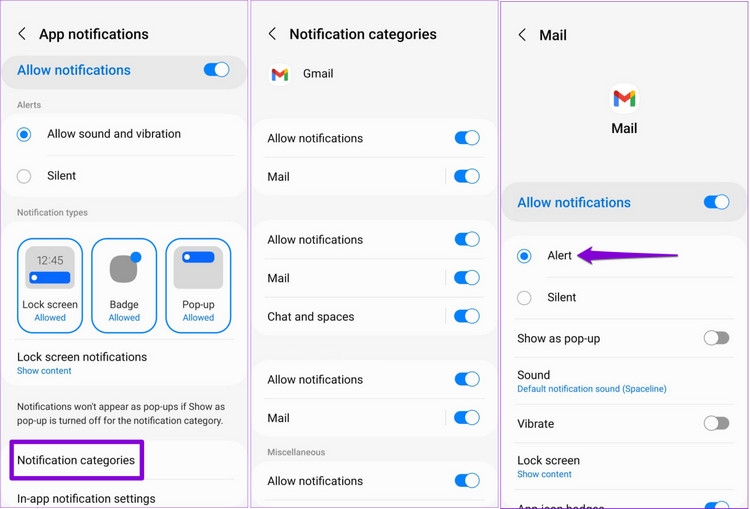Tap the Gmail app name label

[x=318, y=74]
